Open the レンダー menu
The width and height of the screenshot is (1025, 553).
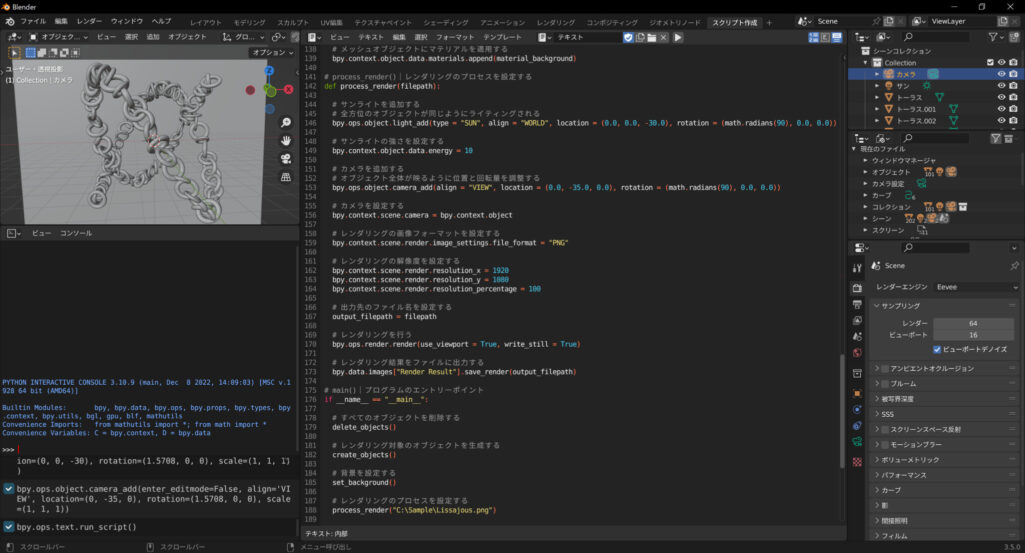click(x=89, y=22)
